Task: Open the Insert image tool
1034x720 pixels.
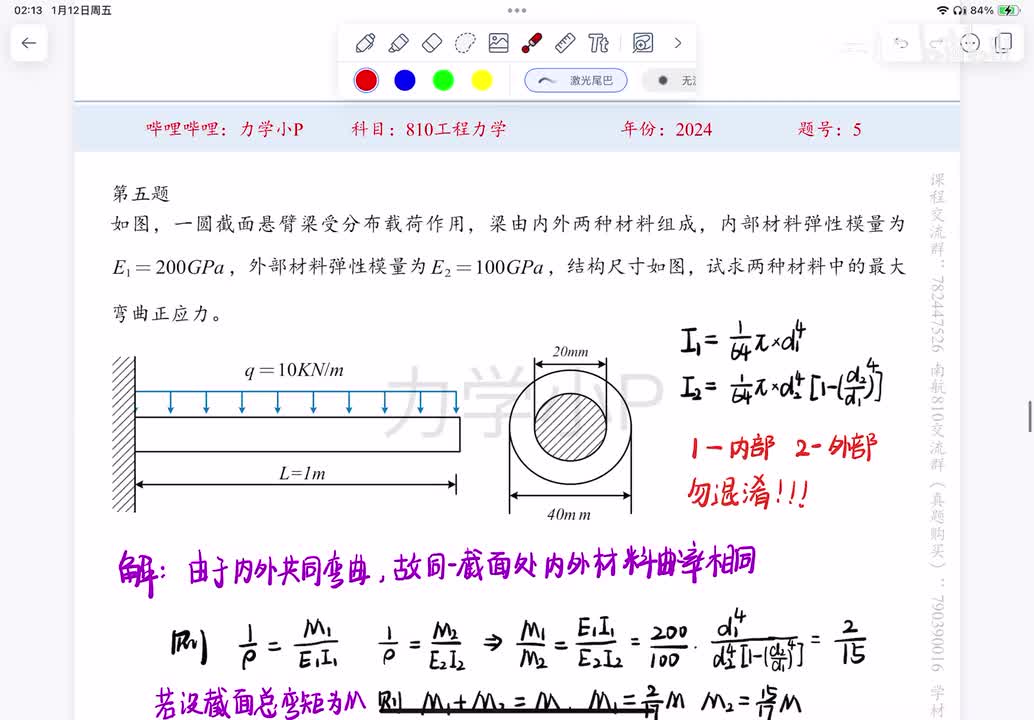Action: (499, 44)
